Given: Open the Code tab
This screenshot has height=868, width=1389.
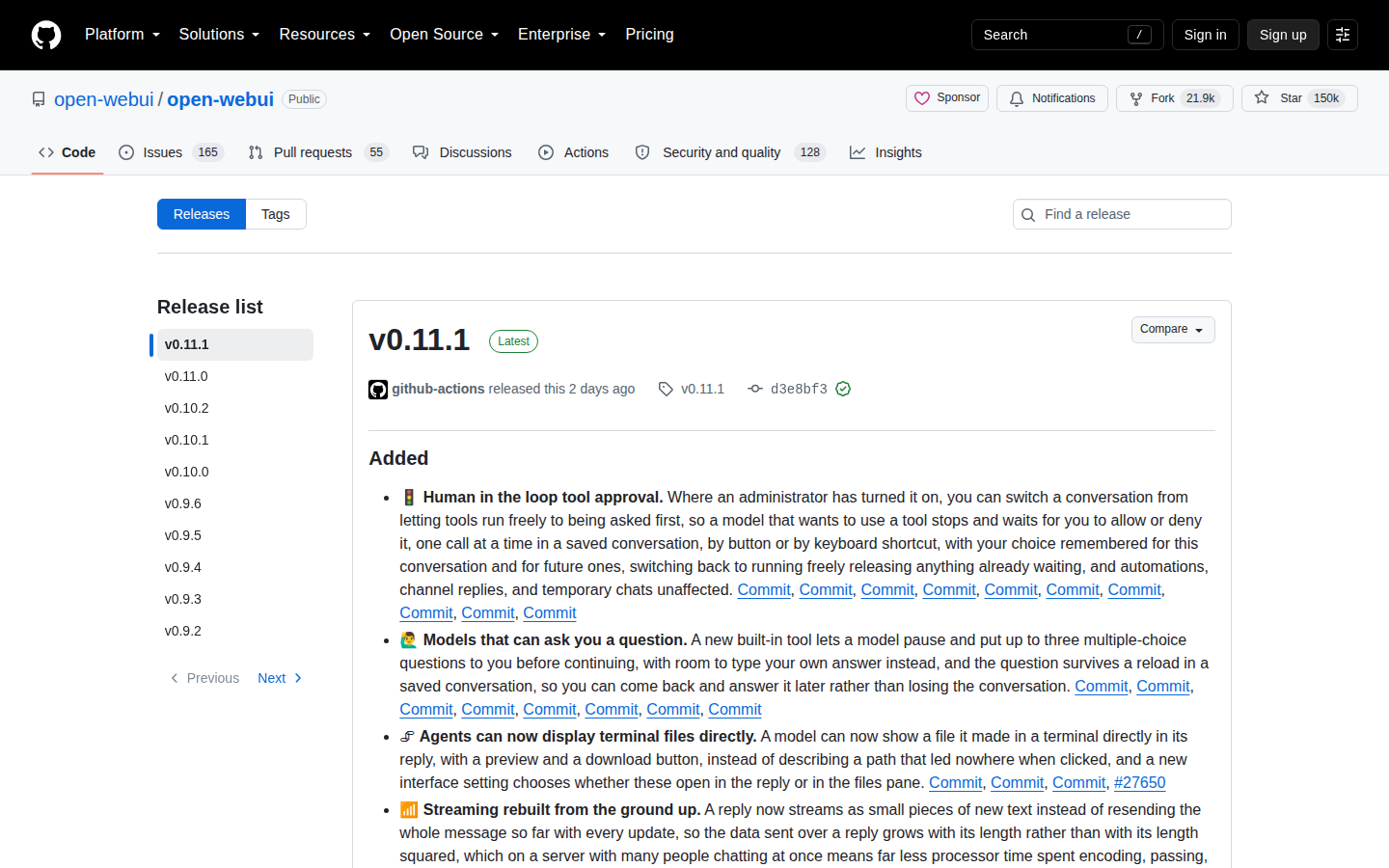Looking at the screenshot, I should [68, 152].
